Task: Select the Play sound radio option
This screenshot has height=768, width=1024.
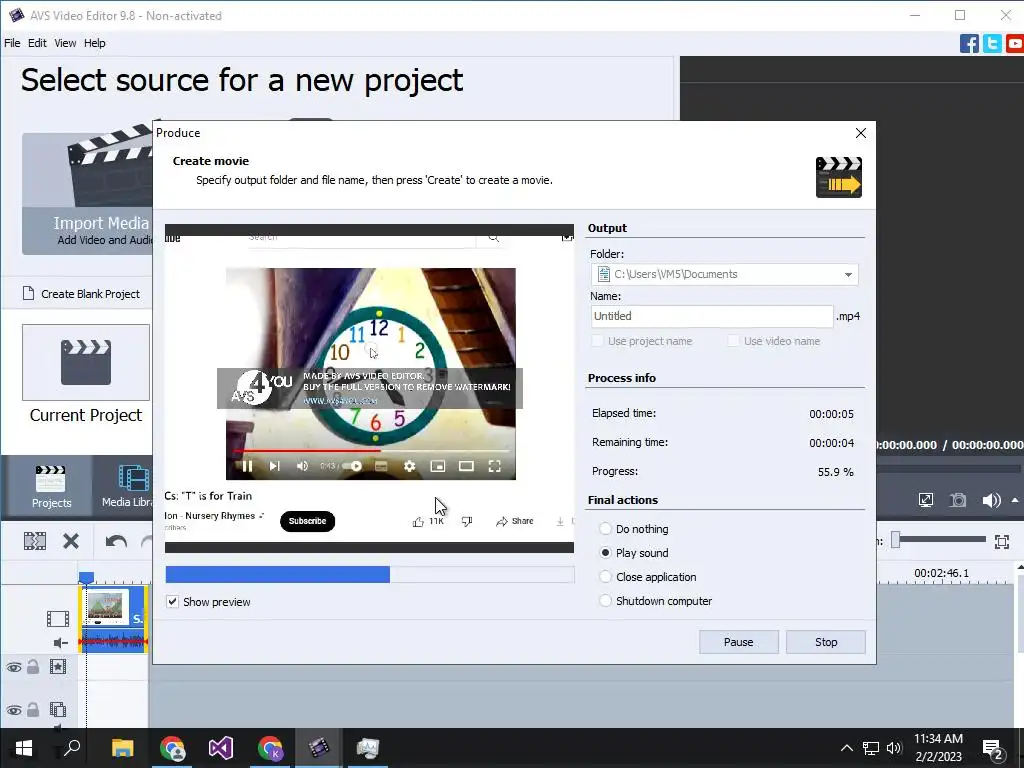Action: pos(605,553)
